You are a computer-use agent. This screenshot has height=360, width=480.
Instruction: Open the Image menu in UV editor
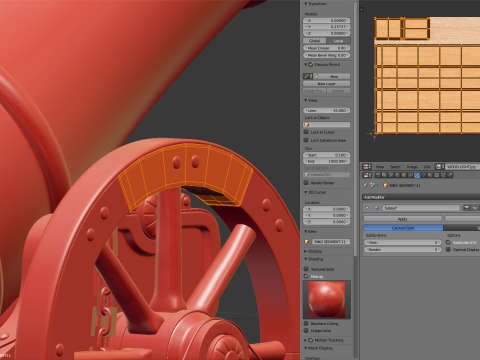tap(412, 167)
